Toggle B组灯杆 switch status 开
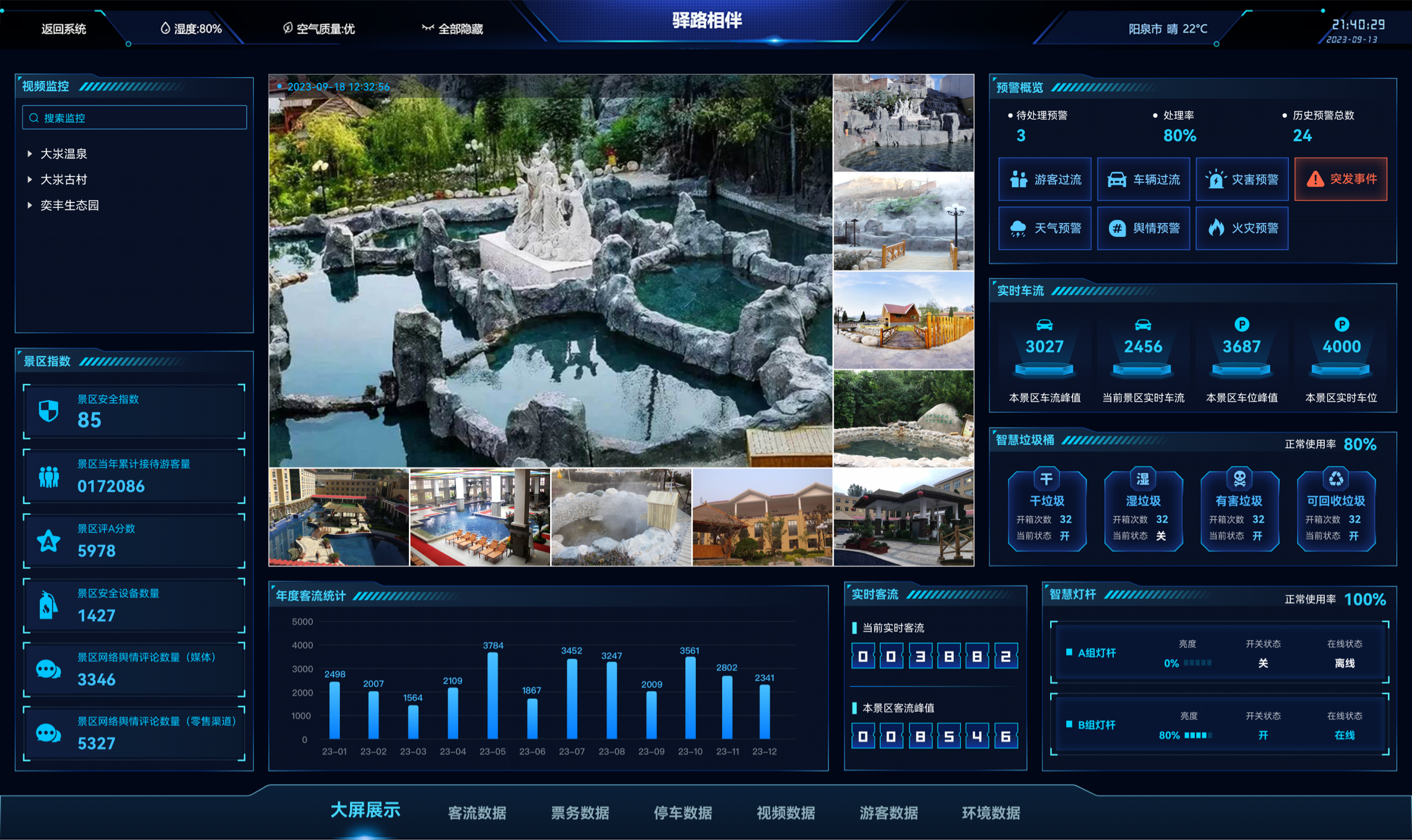 click(1263, 735)
